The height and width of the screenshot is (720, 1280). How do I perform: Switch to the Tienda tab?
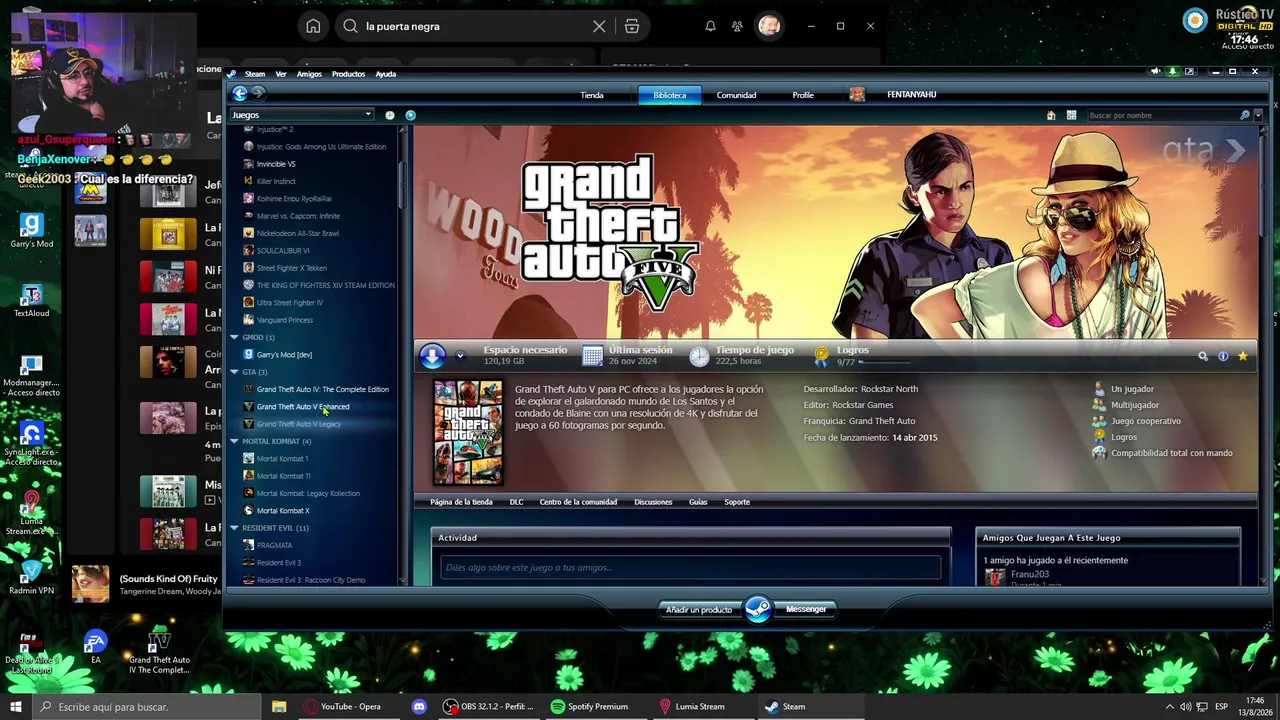[x=592, y=95]
